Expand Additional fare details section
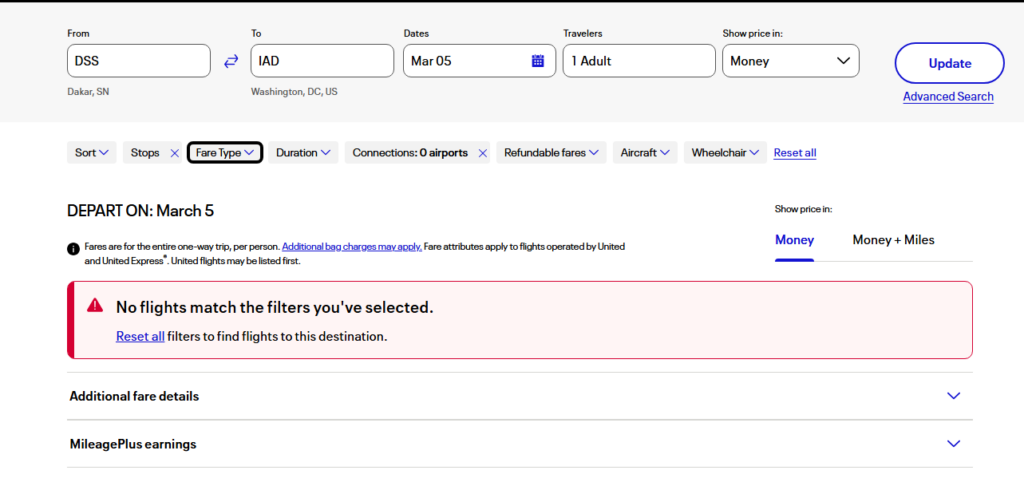 (519, 396)
